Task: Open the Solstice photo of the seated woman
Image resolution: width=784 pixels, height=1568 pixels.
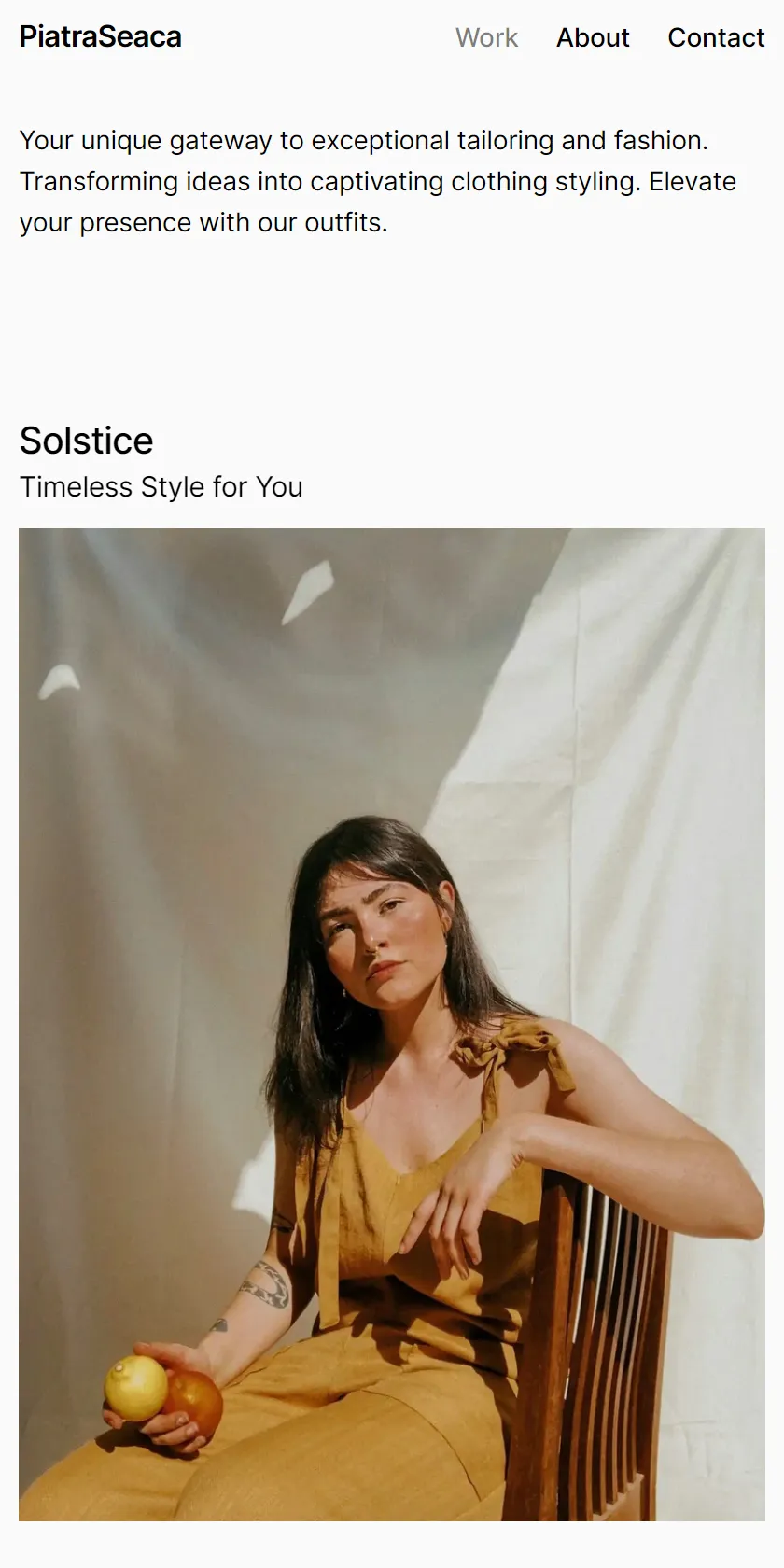Action: [x=392, y=1025]
